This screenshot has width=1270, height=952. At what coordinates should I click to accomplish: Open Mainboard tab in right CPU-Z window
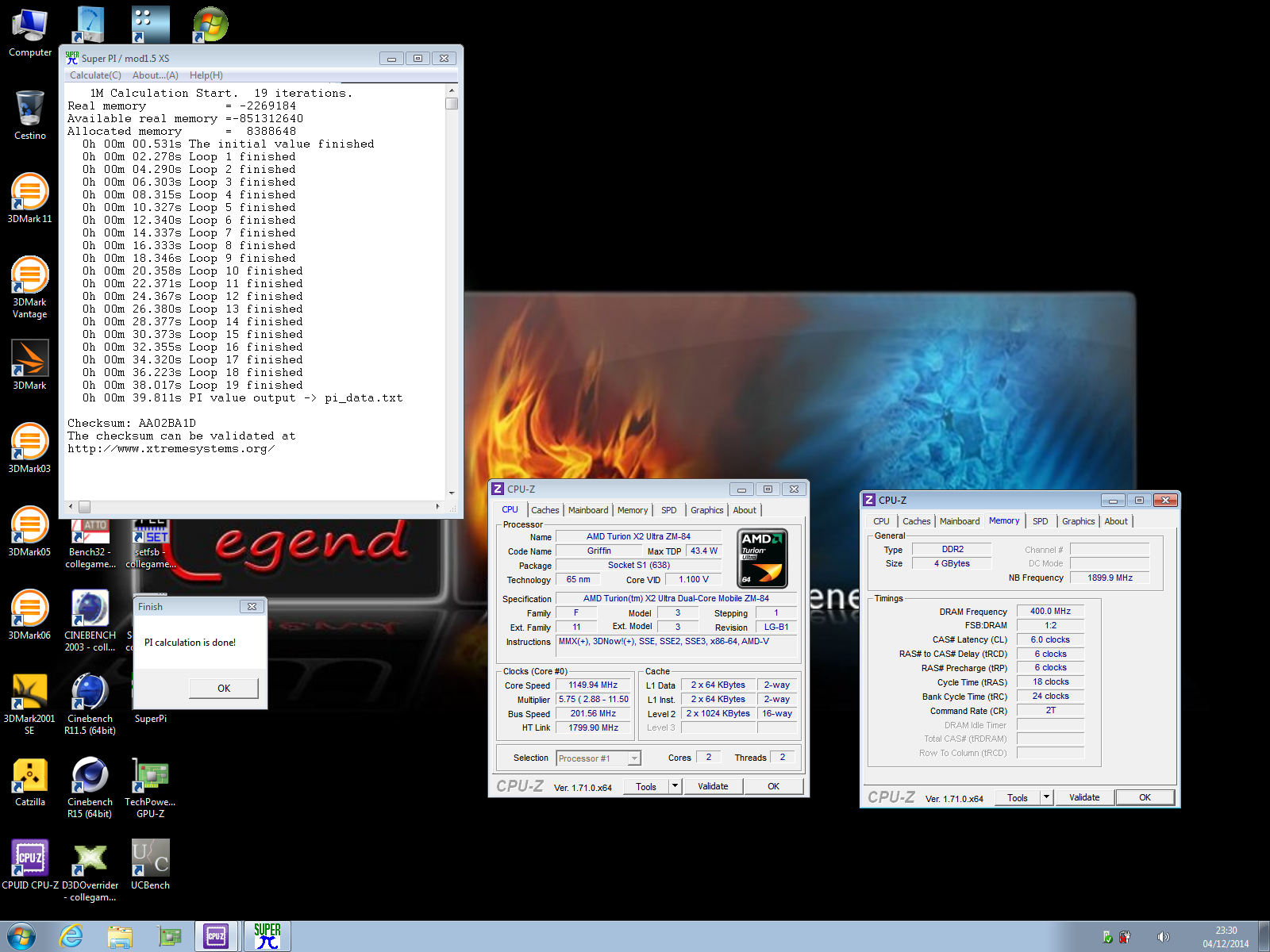(x=960, y=521)
